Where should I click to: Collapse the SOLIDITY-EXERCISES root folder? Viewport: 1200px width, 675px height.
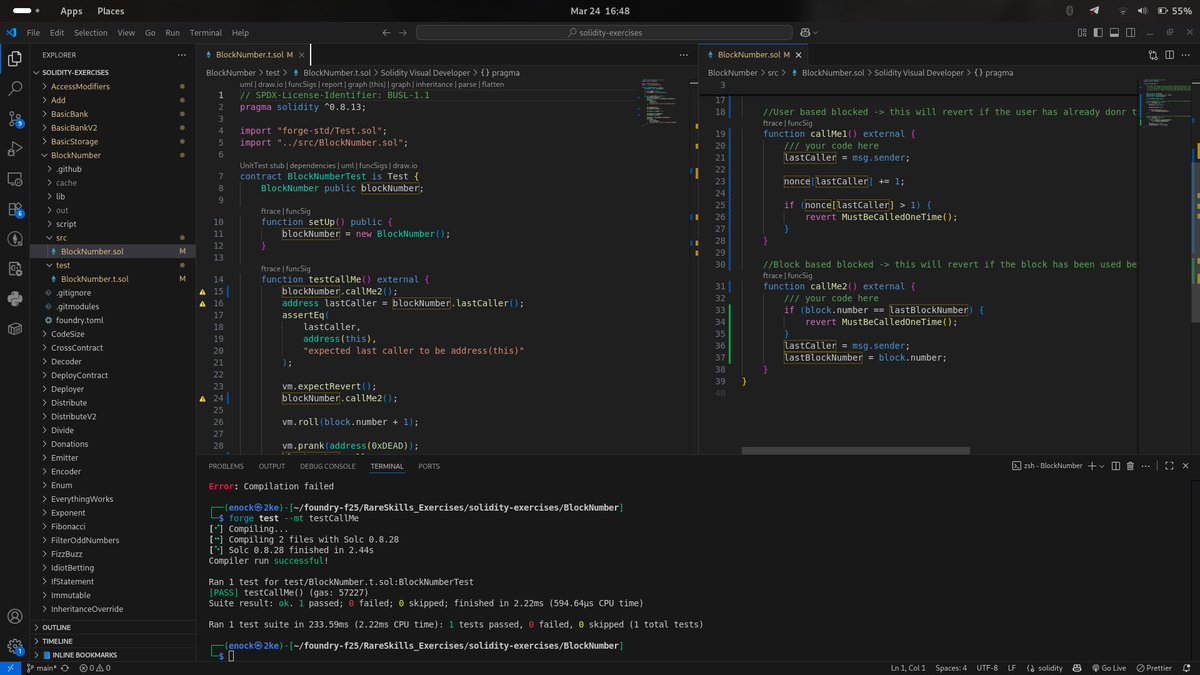[x=113, y=73]
